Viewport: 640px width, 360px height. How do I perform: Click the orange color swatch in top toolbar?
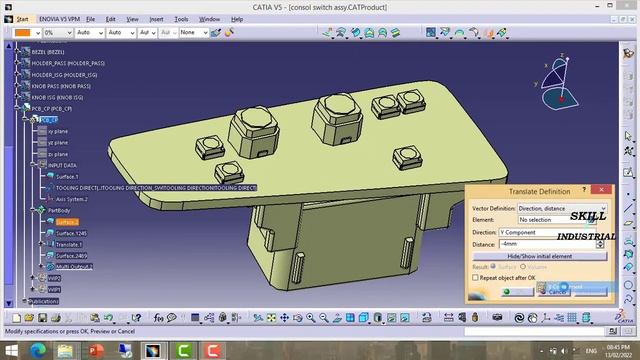[x=23, y=33]
